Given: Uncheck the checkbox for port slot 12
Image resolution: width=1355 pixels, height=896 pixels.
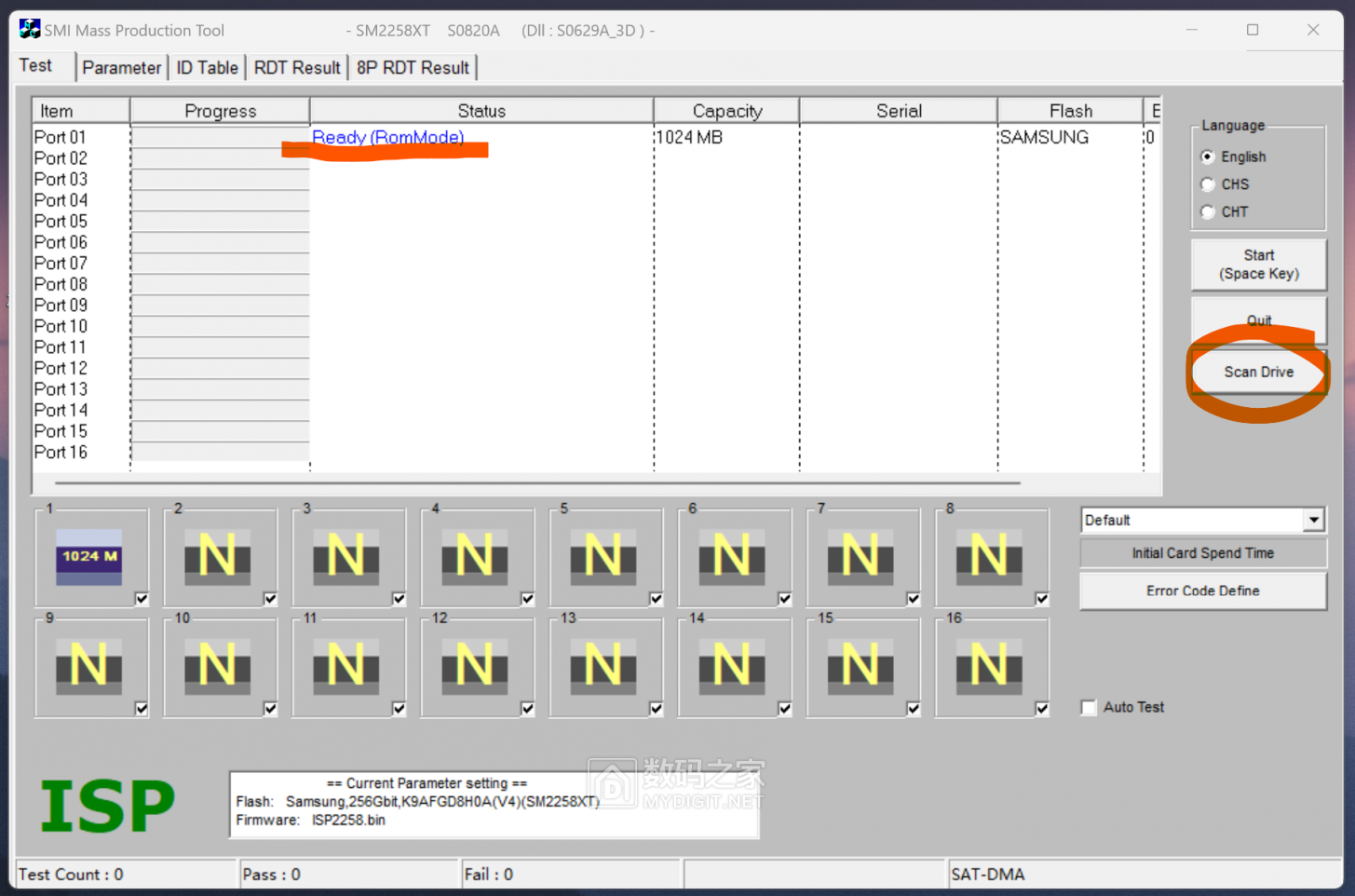Looking at the screenshot, I should coord(527,709).
